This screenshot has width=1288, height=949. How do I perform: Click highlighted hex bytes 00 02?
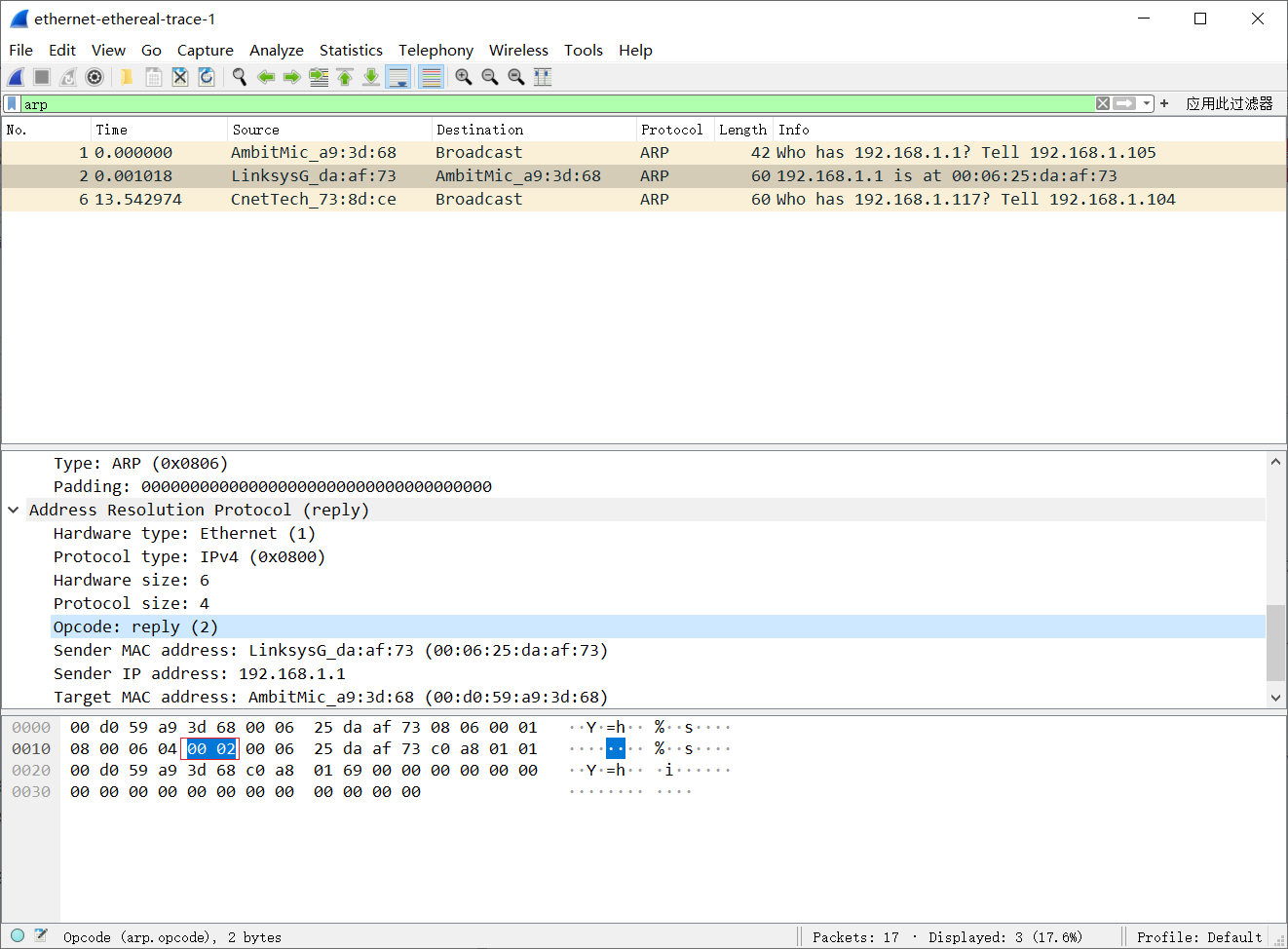pos(211,748)
